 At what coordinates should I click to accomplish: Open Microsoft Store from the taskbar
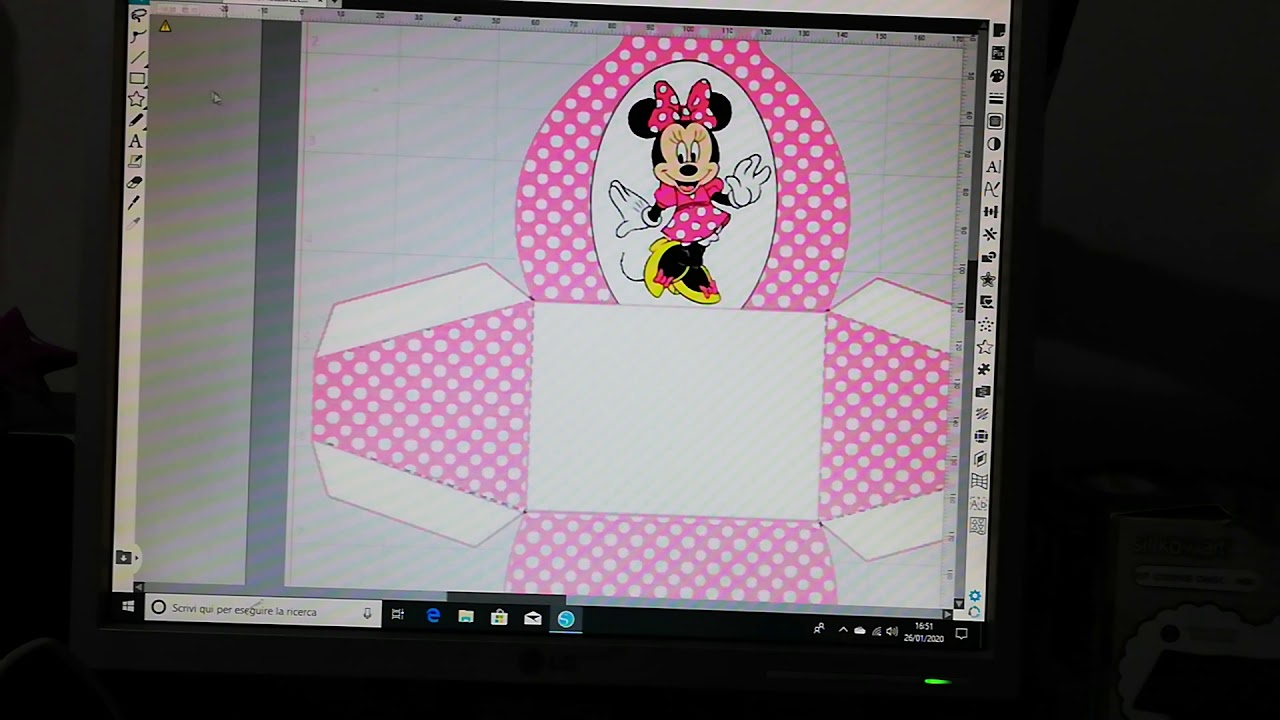499,618
